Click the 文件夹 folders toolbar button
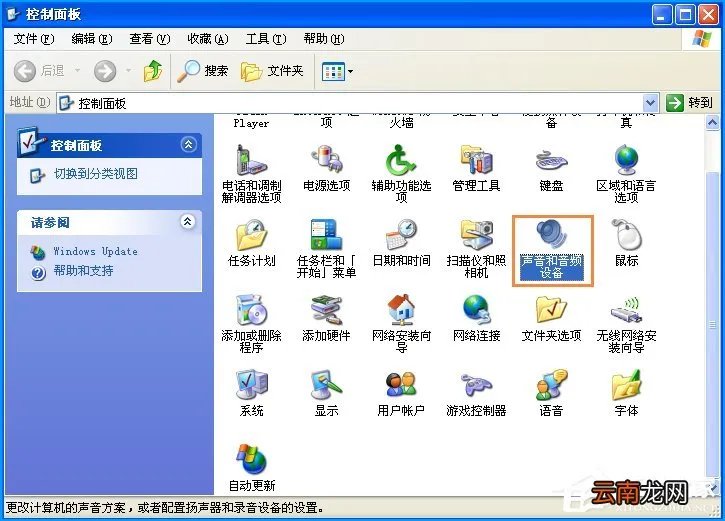 point(272,71)
